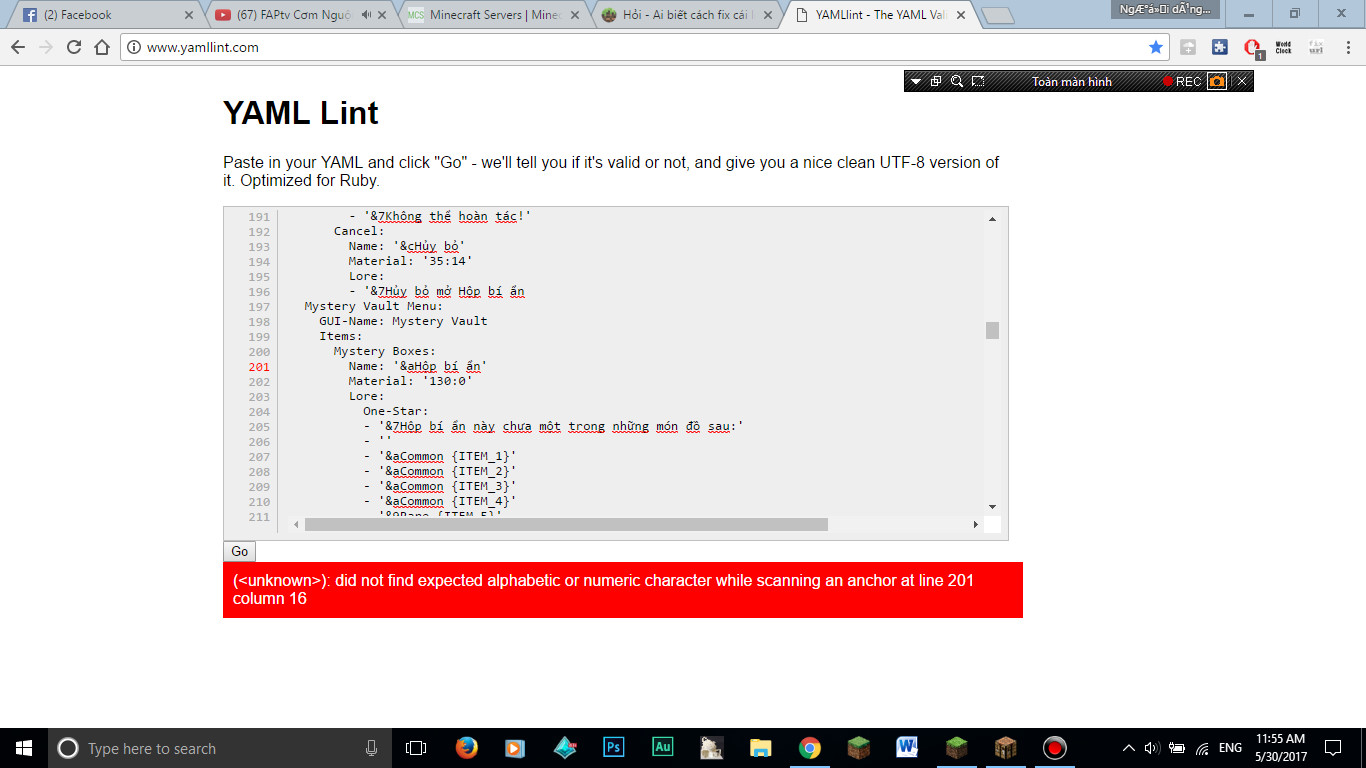Go back to the previous page
Image resolution: width=1366 pixels, height=768 pixels.
18,47
